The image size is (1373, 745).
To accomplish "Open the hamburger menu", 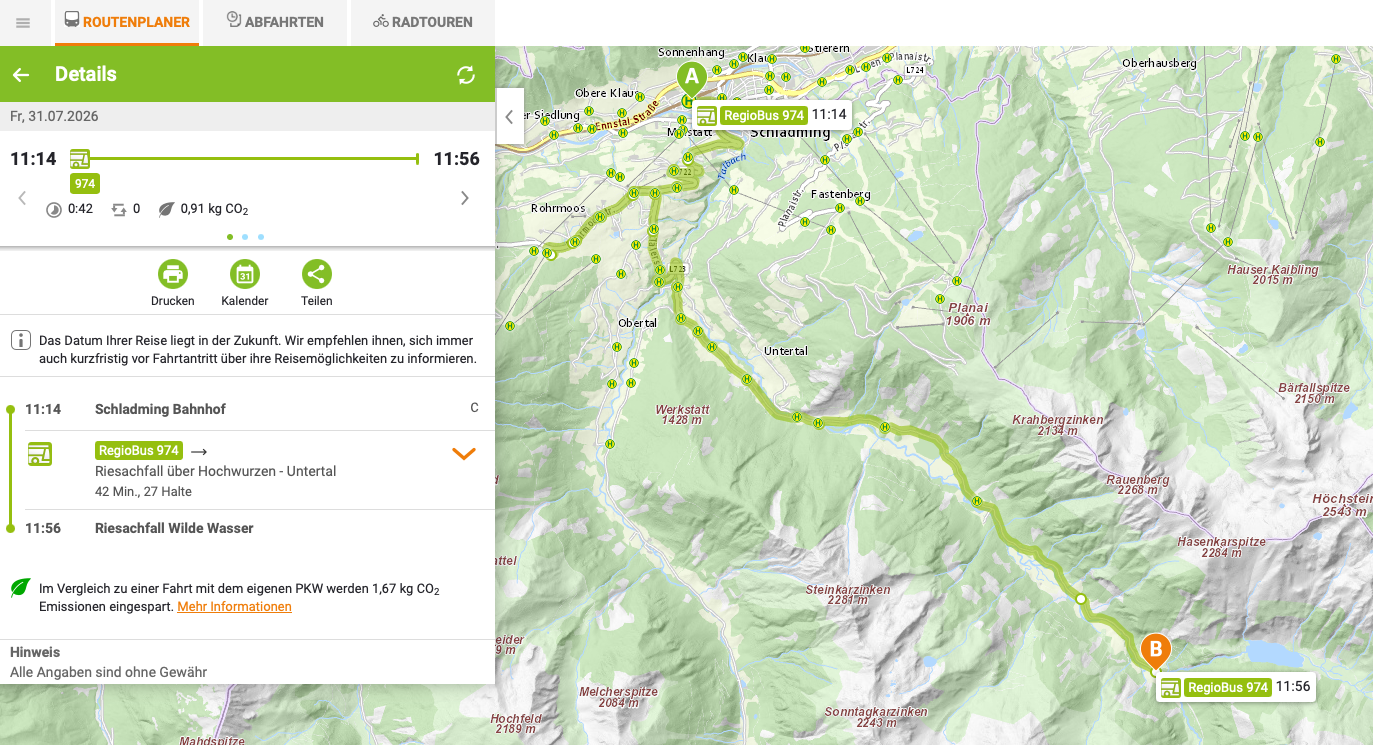I will point(23,22).
